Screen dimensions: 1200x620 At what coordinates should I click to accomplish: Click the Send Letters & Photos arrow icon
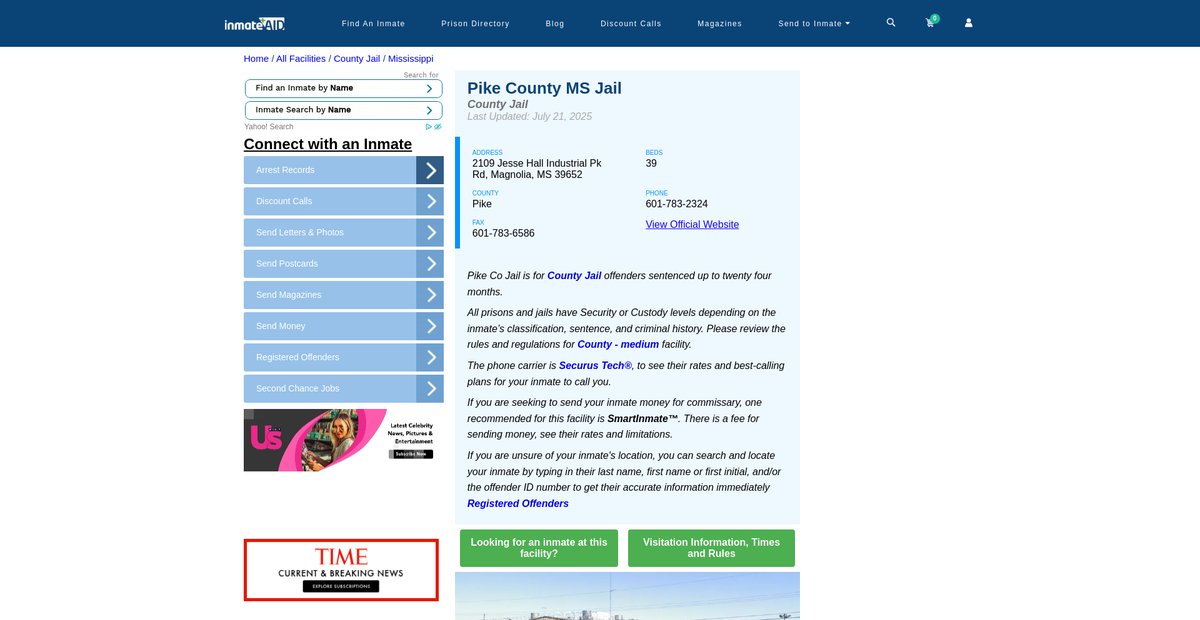click(x=430, y=232)
